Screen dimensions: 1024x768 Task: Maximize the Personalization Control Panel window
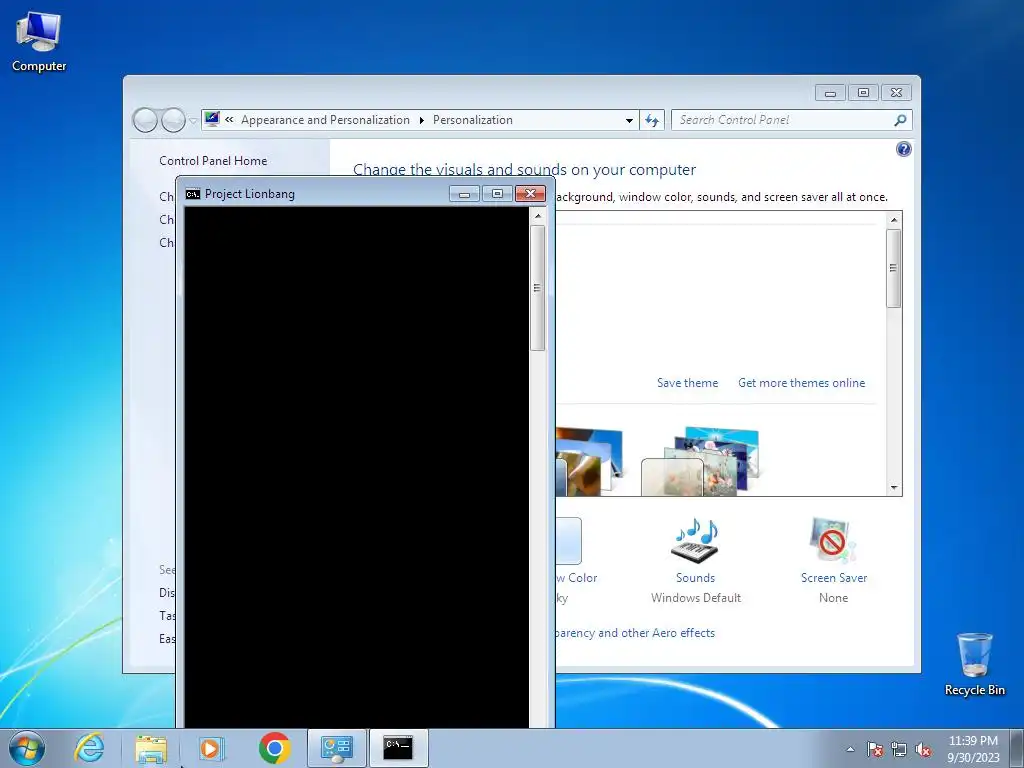tap(863, 93)
